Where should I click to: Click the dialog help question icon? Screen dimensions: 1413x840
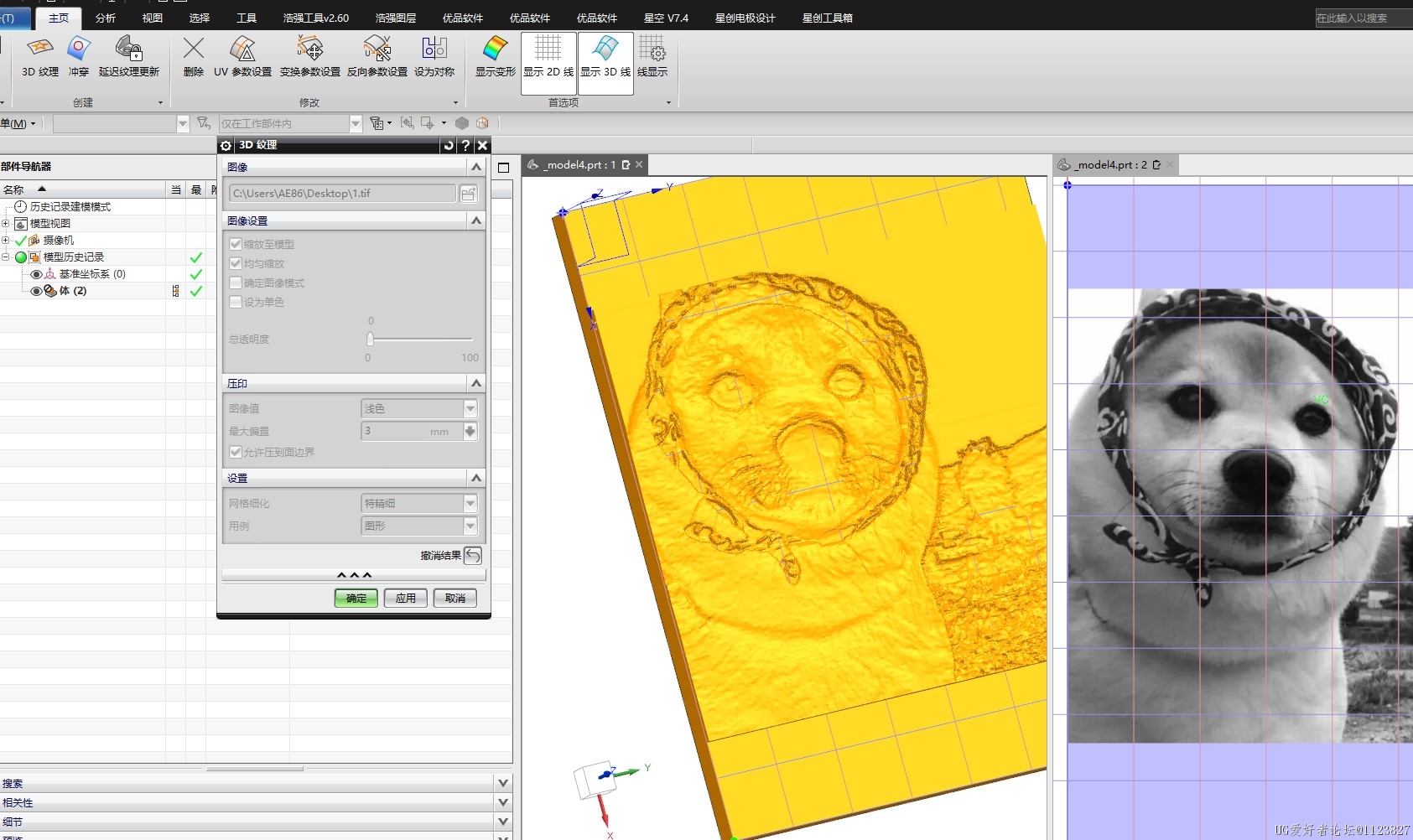(465, 145)
